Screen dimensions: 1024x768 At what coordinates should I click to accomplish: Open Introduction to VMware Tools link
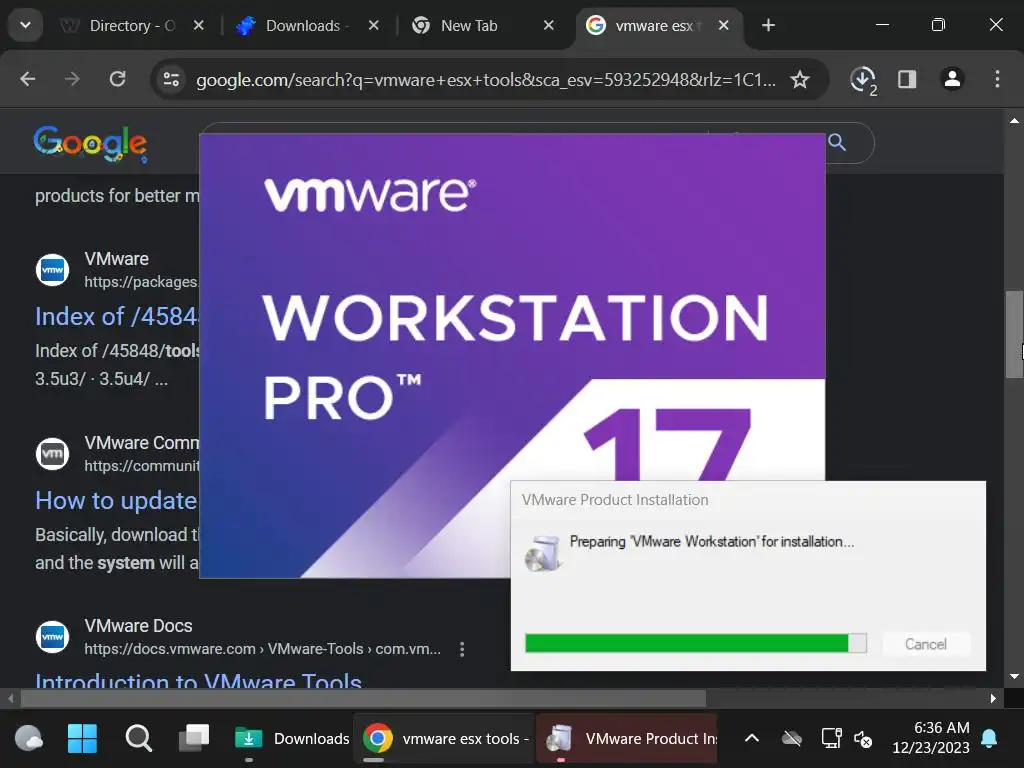(x=199, y=681)
